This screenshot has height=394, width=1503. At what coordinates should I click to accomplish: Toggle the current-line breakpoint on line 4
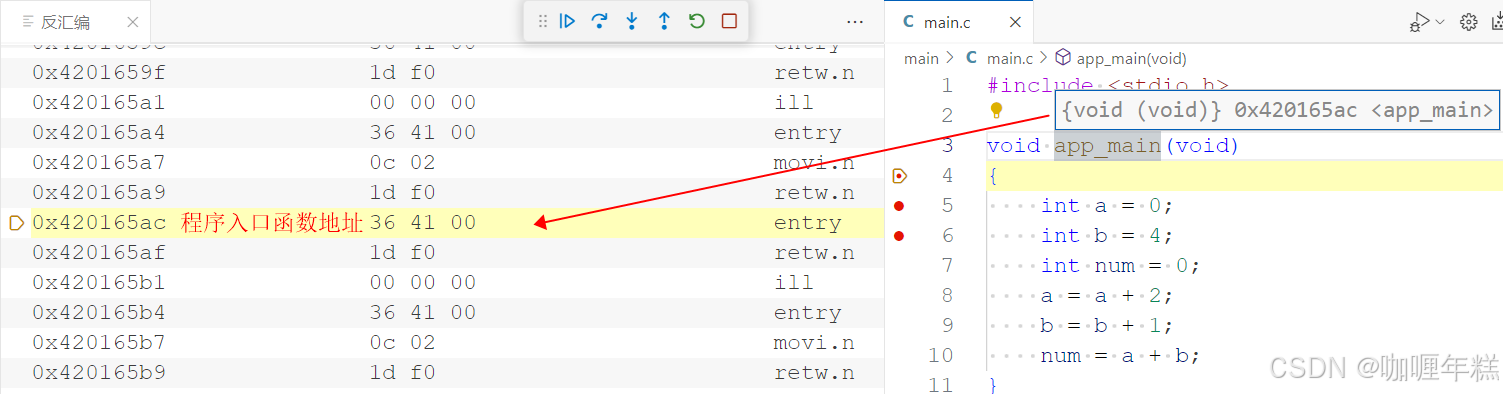899,176
